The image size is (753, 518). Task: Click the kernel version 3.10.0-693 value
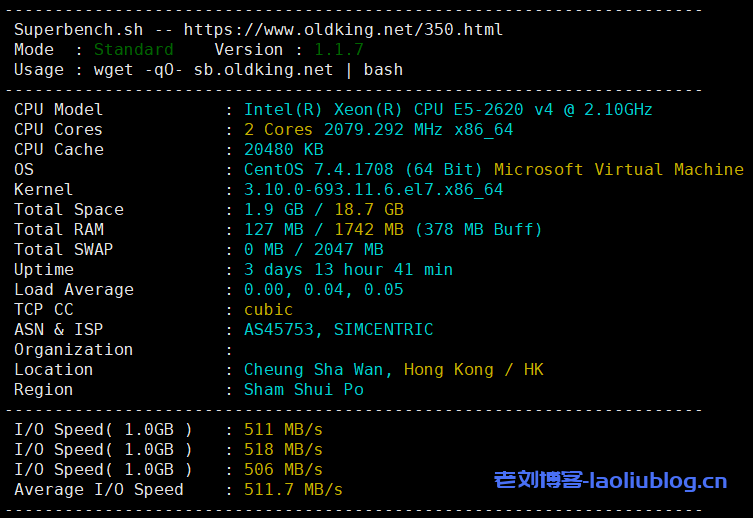pos(373,190)
